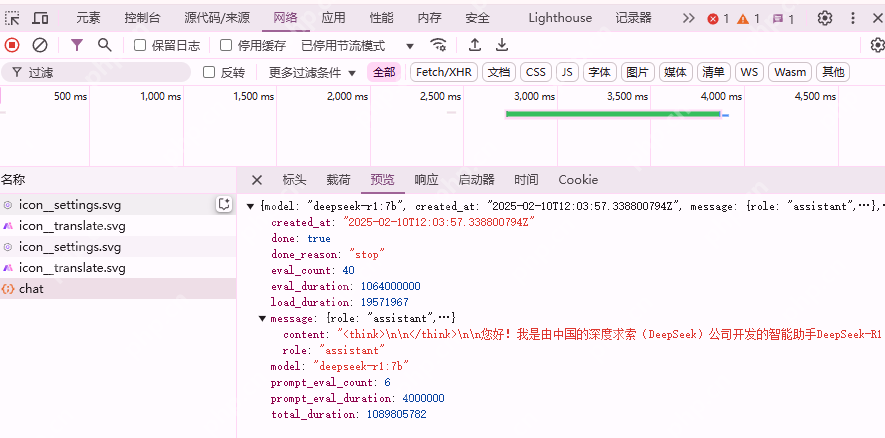
Task: Open the Lighthouse panel tab
Action: tap(560, 18)
